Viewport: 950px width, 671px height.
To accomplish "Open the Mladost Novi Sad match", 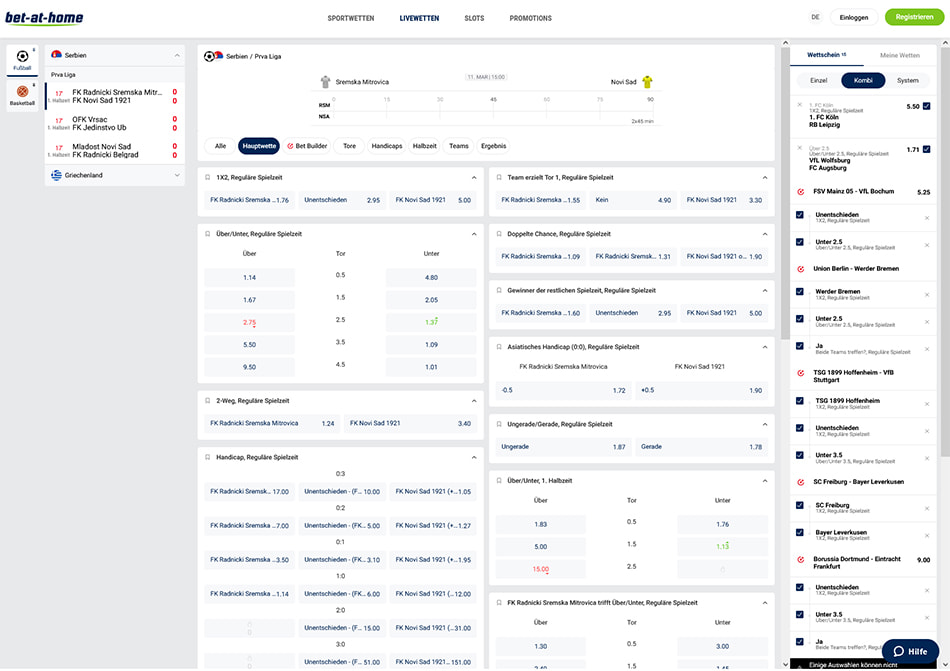I will coord(115,151).
